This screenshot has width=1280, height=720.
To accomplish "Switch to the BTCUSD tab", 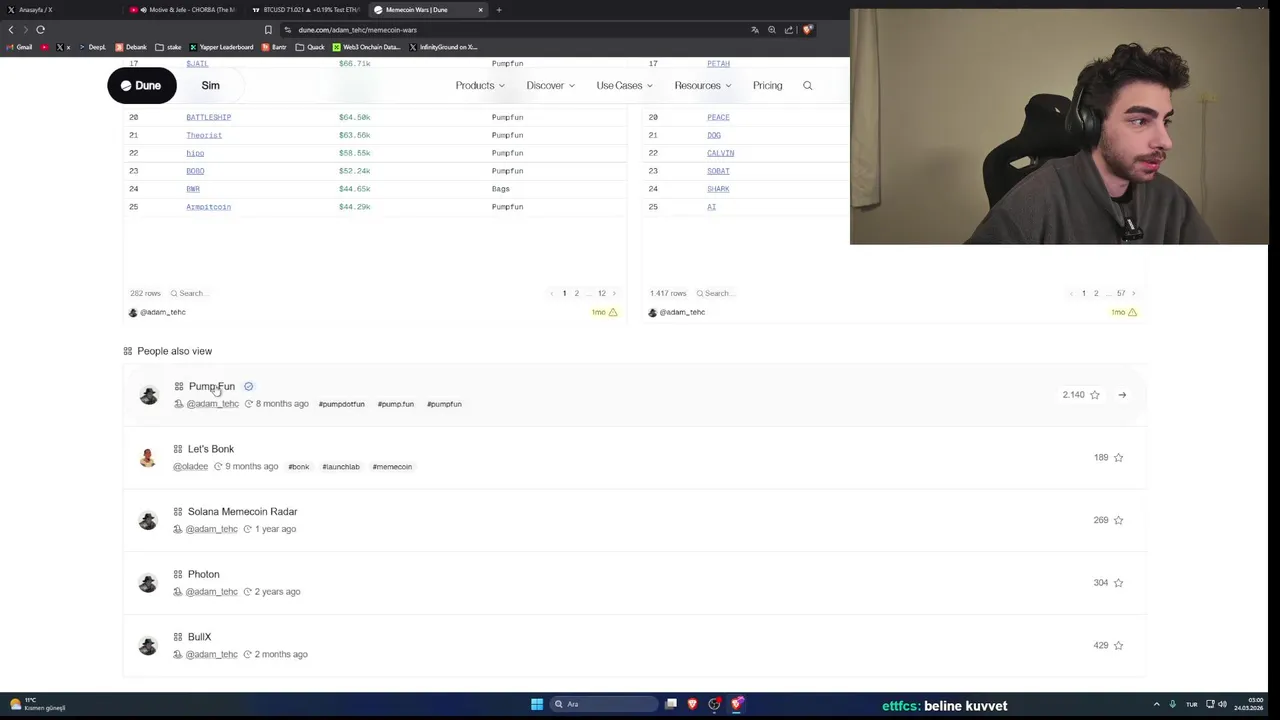I will 305,10.
